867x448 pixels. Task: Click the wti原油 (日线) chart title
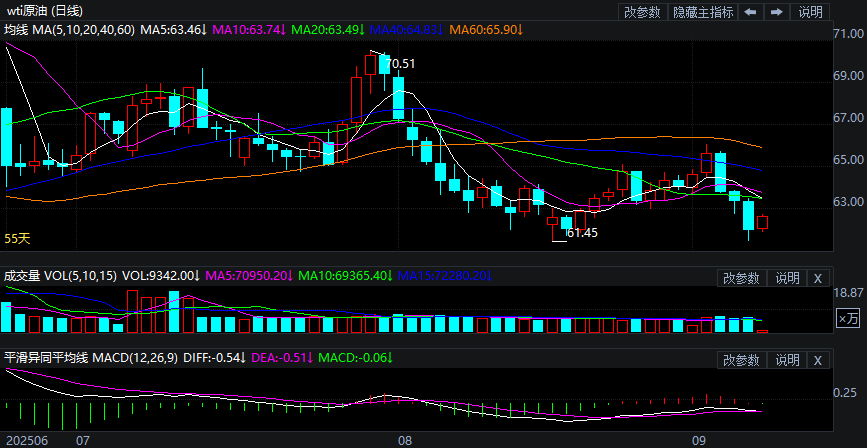(x=45, y=11)
